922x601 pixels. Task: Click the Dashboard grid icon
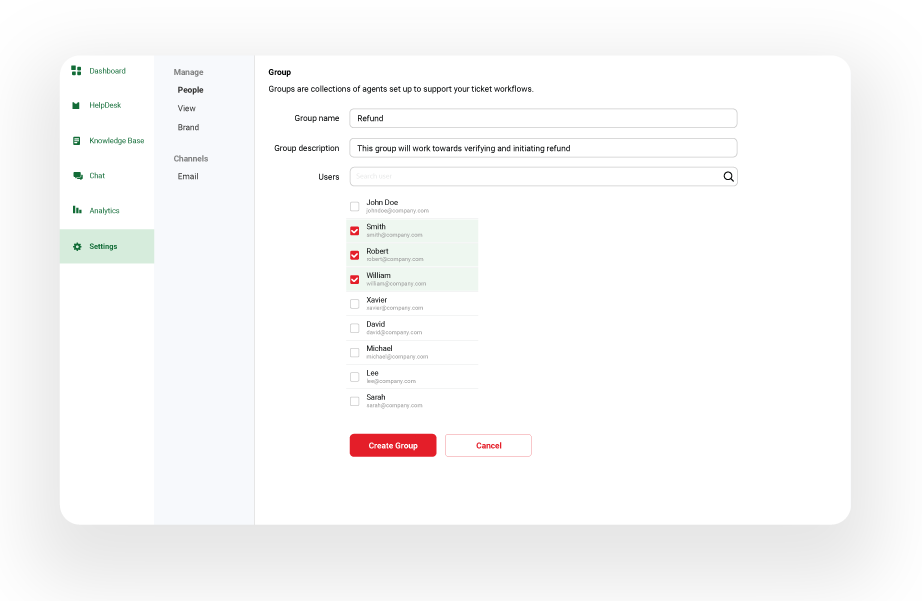(x=76, y=71)
